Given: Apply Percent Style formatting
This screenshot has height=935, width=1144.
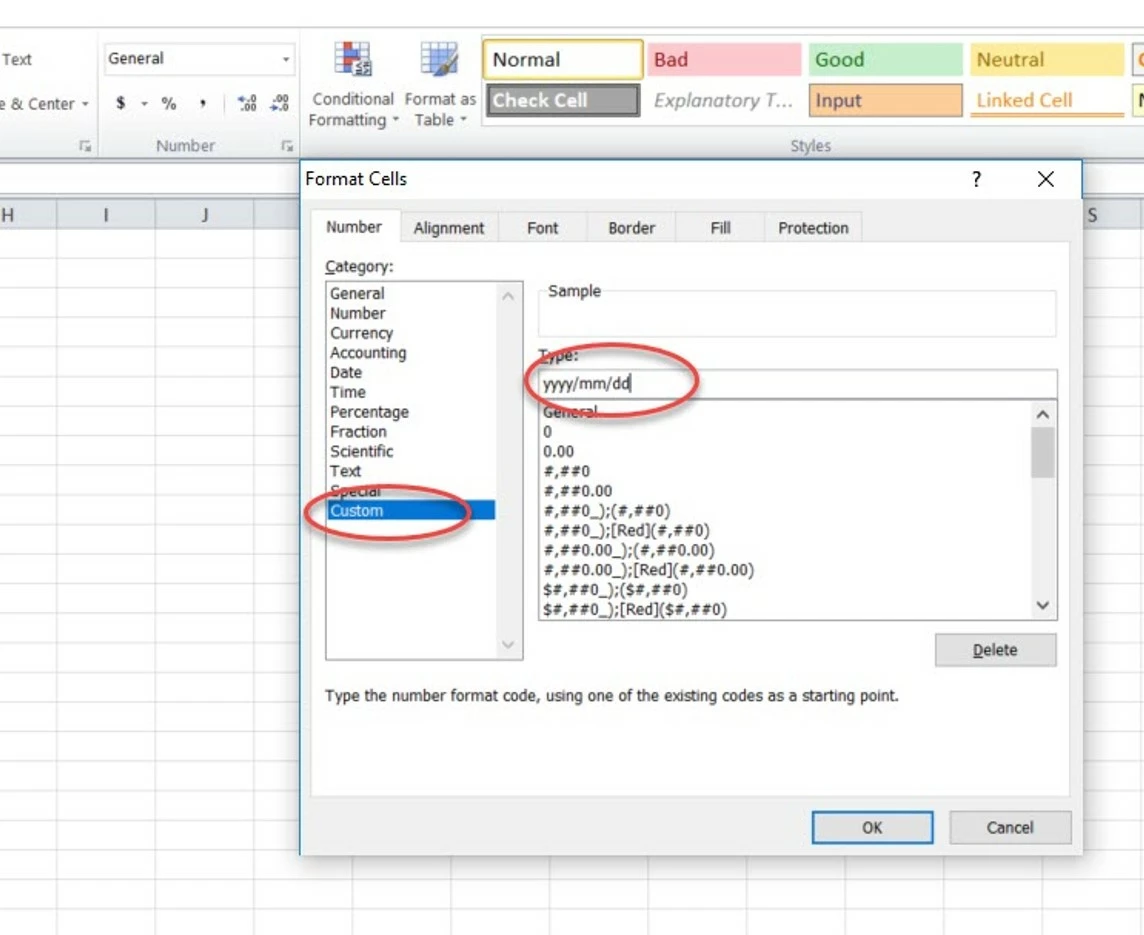Looking at the screenshot, I should tap(166, 103).
